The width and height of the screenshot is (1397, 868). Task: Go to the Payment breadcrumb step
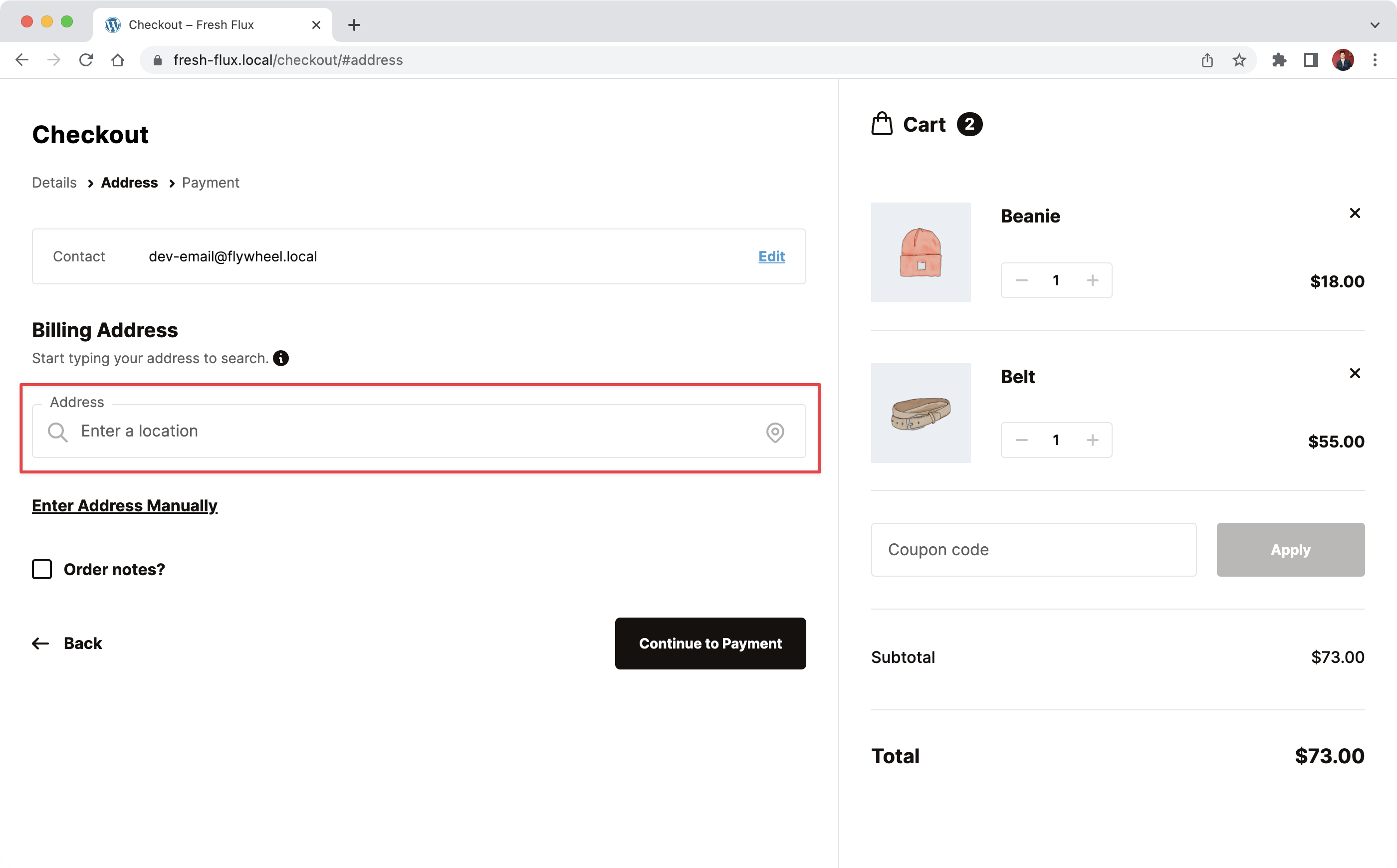coord(210,183)
